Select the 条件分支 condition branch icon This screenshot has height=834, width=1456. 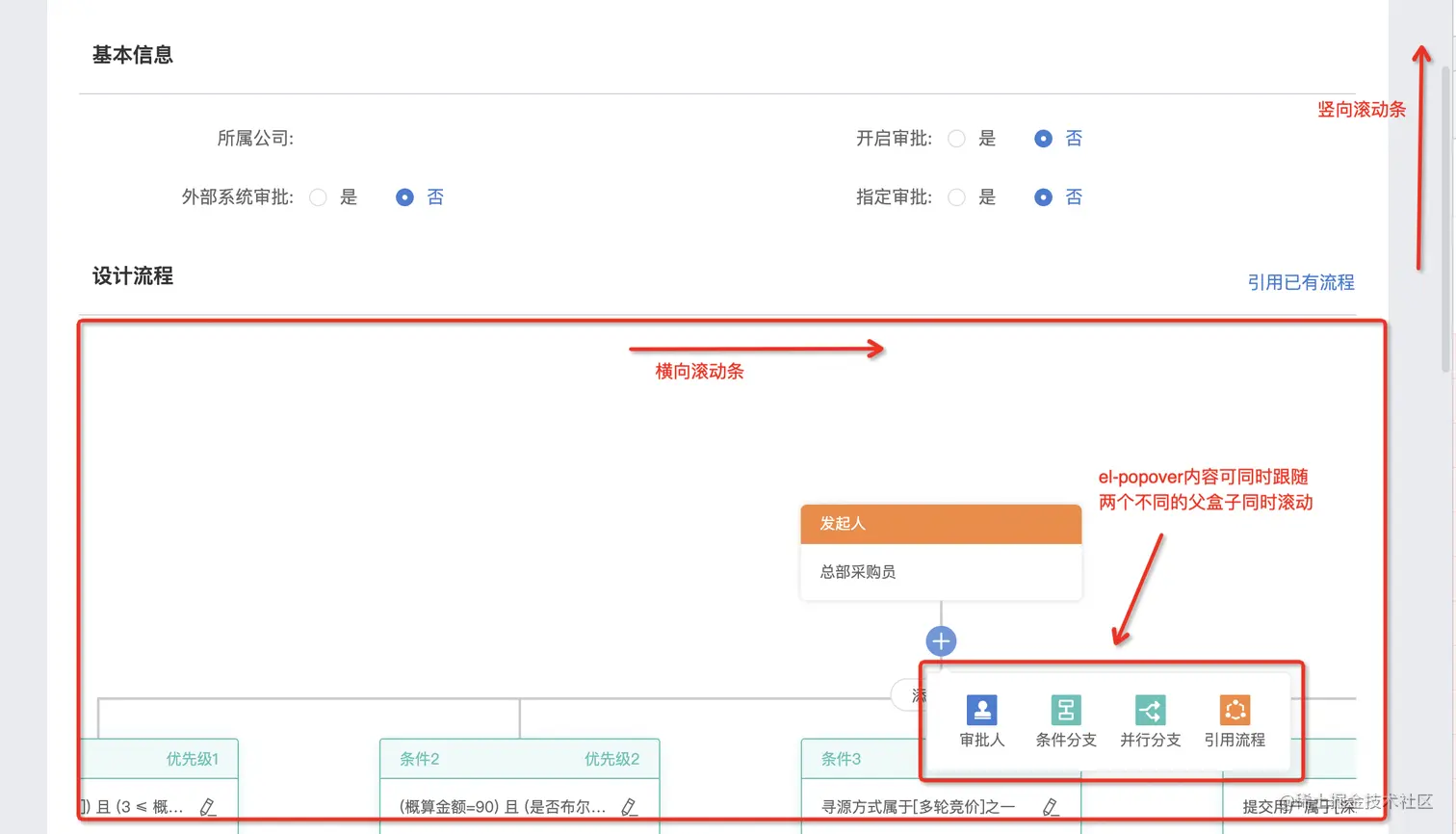[1066, 710]
